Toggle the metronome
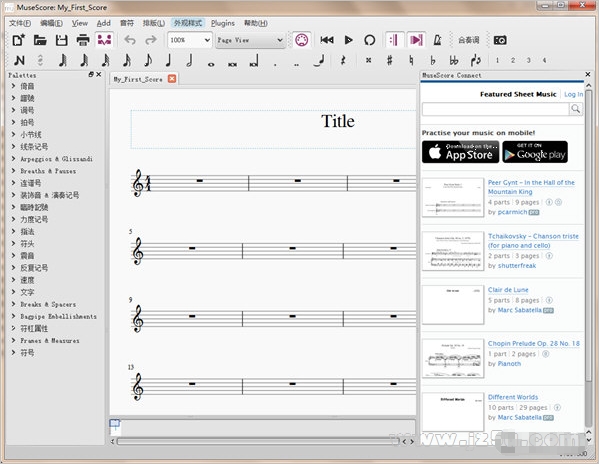 pos(437,40)
